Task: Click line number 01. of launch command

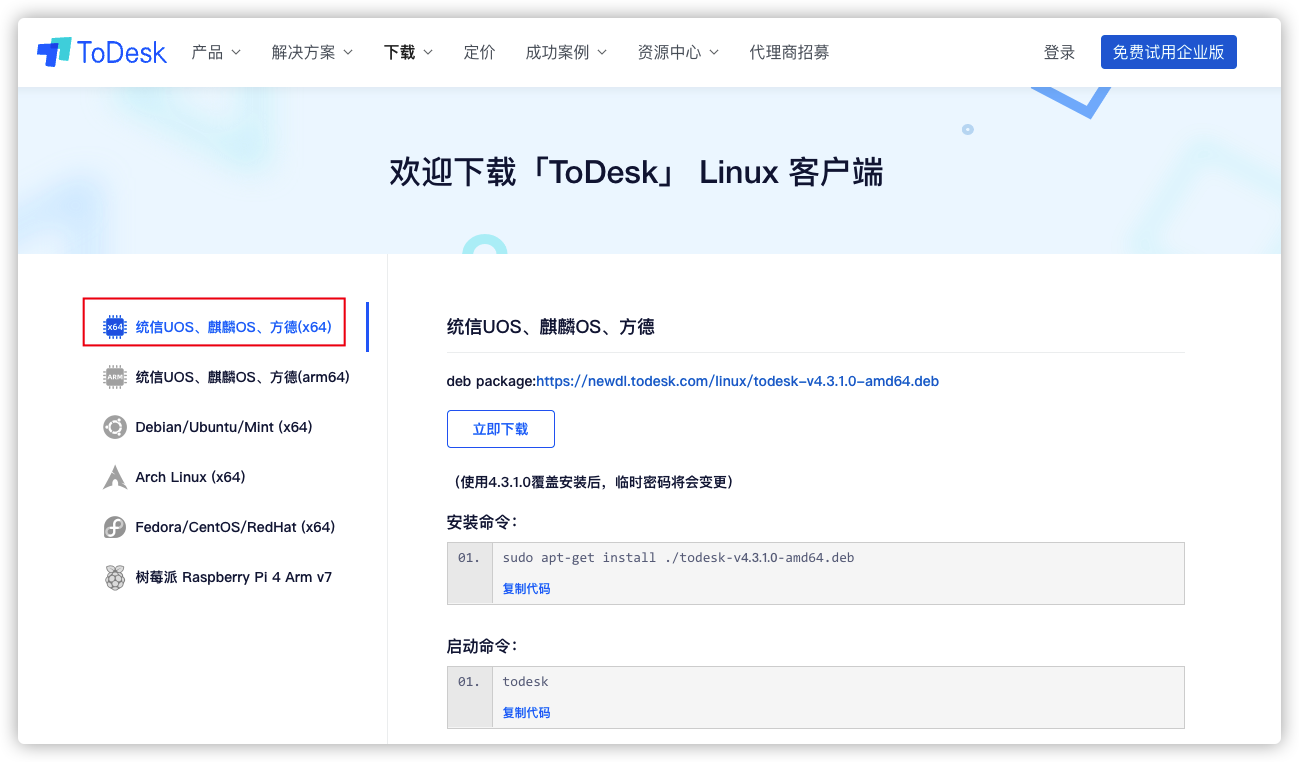Action: pos(469,682)
